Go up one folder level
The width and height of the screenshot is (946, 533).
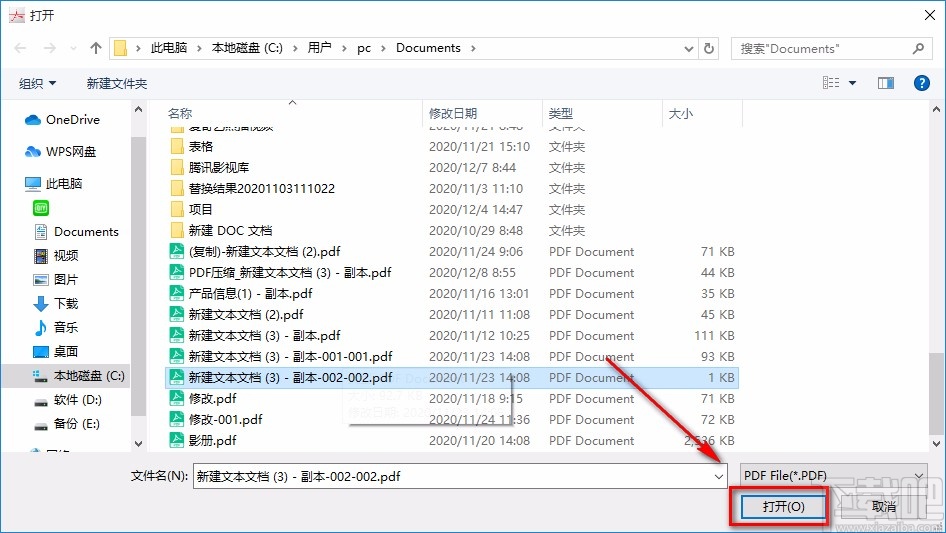click(95, 48)
